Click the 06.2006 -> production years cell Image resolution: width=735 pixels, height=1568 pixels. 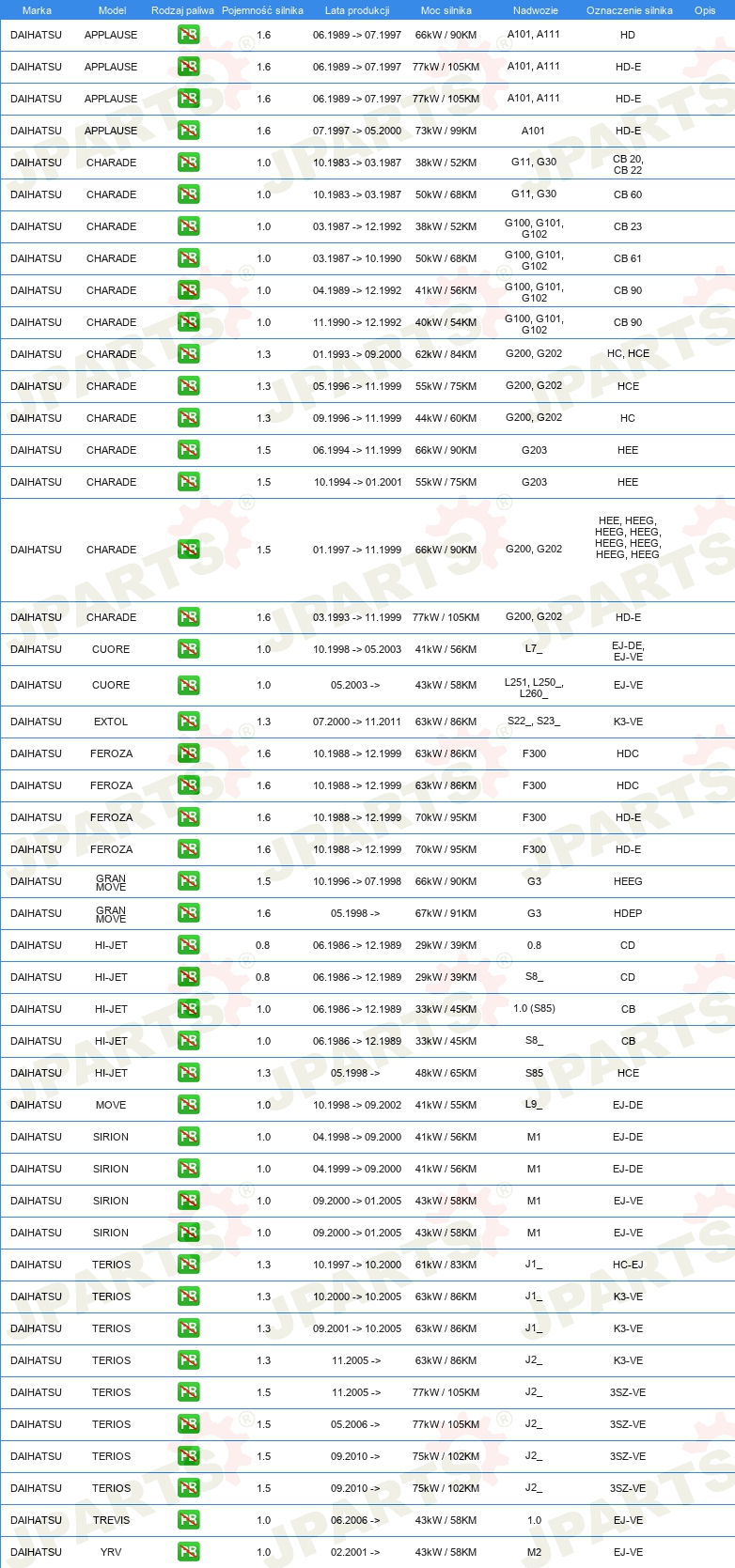pos(355,1520)
